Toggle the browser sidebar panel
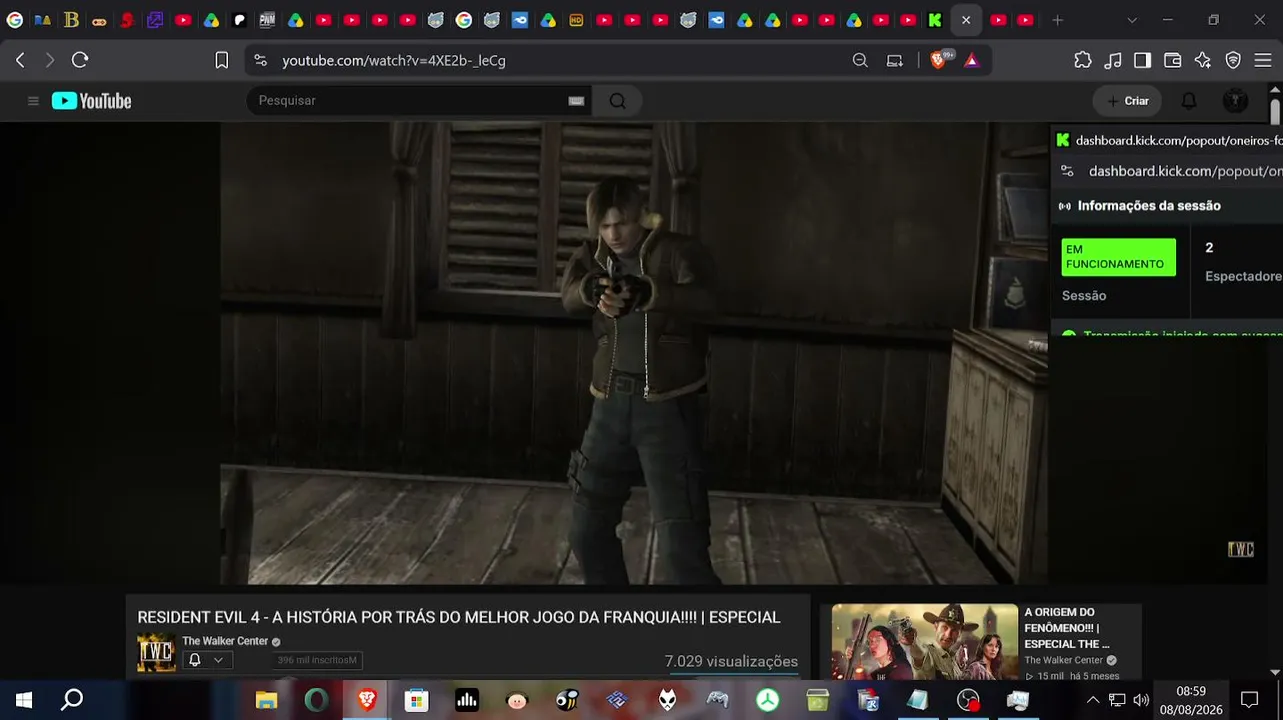 coord(1143,60)
